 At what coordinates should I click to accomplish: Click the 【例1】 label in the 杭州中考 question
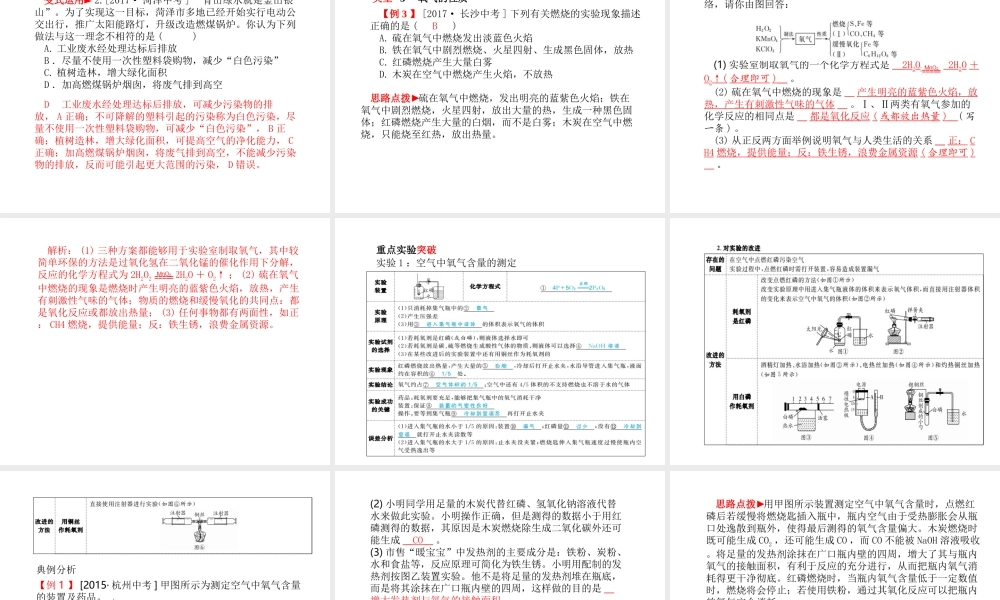[56, 585]
